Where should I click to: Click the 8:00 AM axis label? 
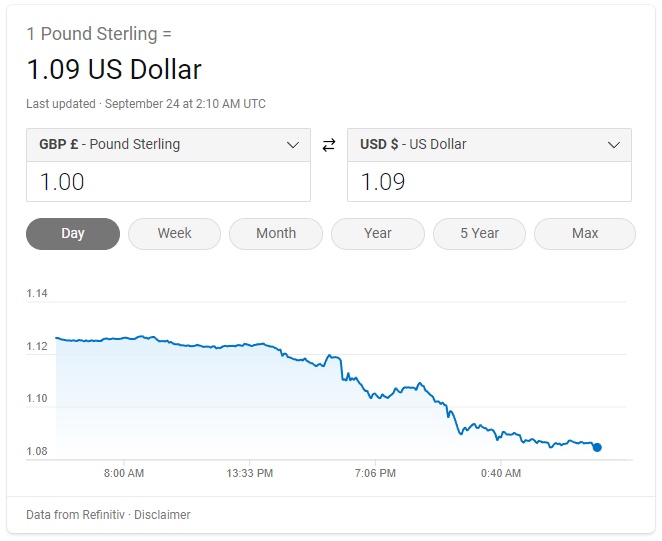tap(124, 473)
